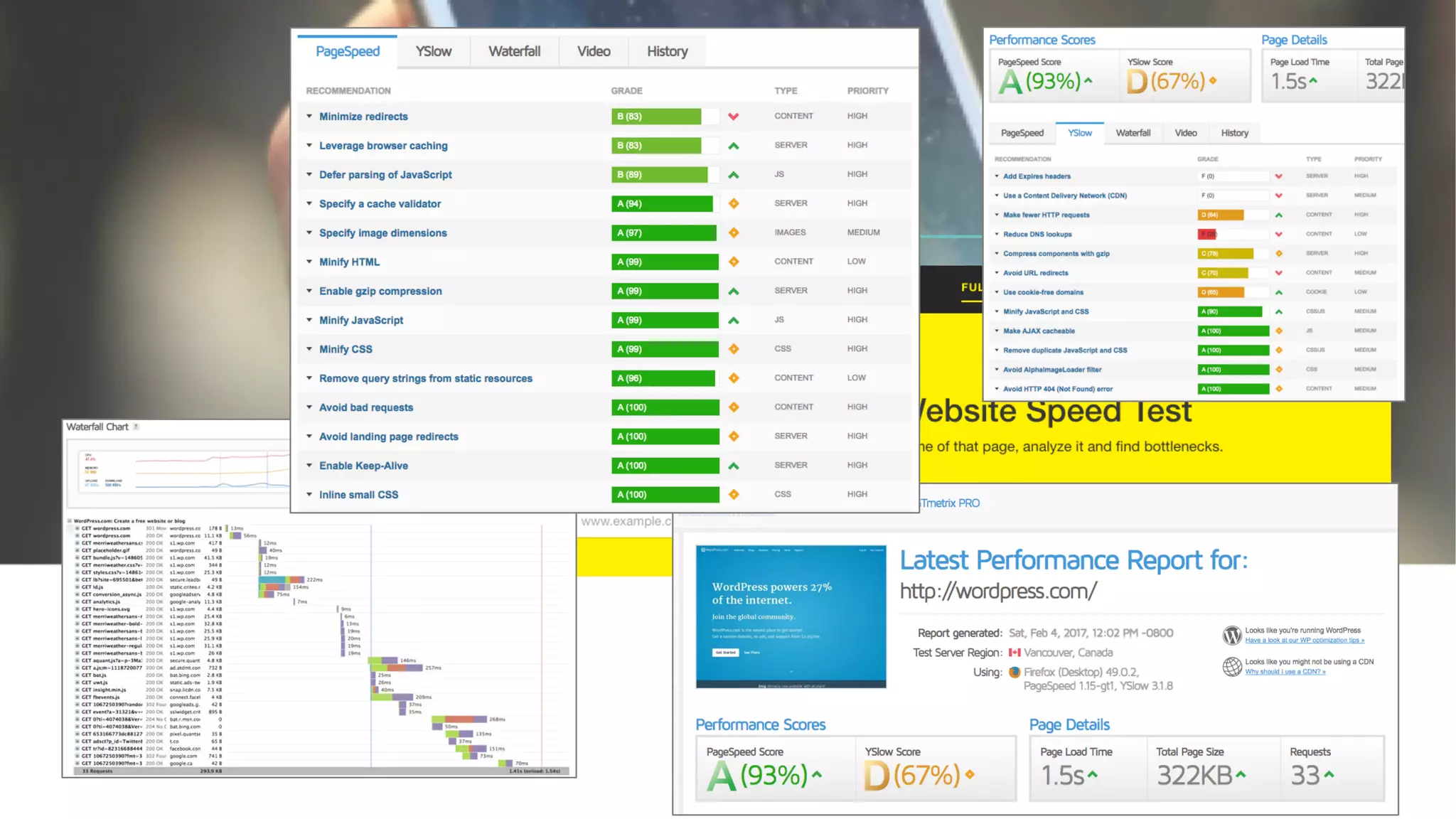Expand Defer parsing of JavaScript details
The image size is (1456, 819).
(x=309, y=174)
